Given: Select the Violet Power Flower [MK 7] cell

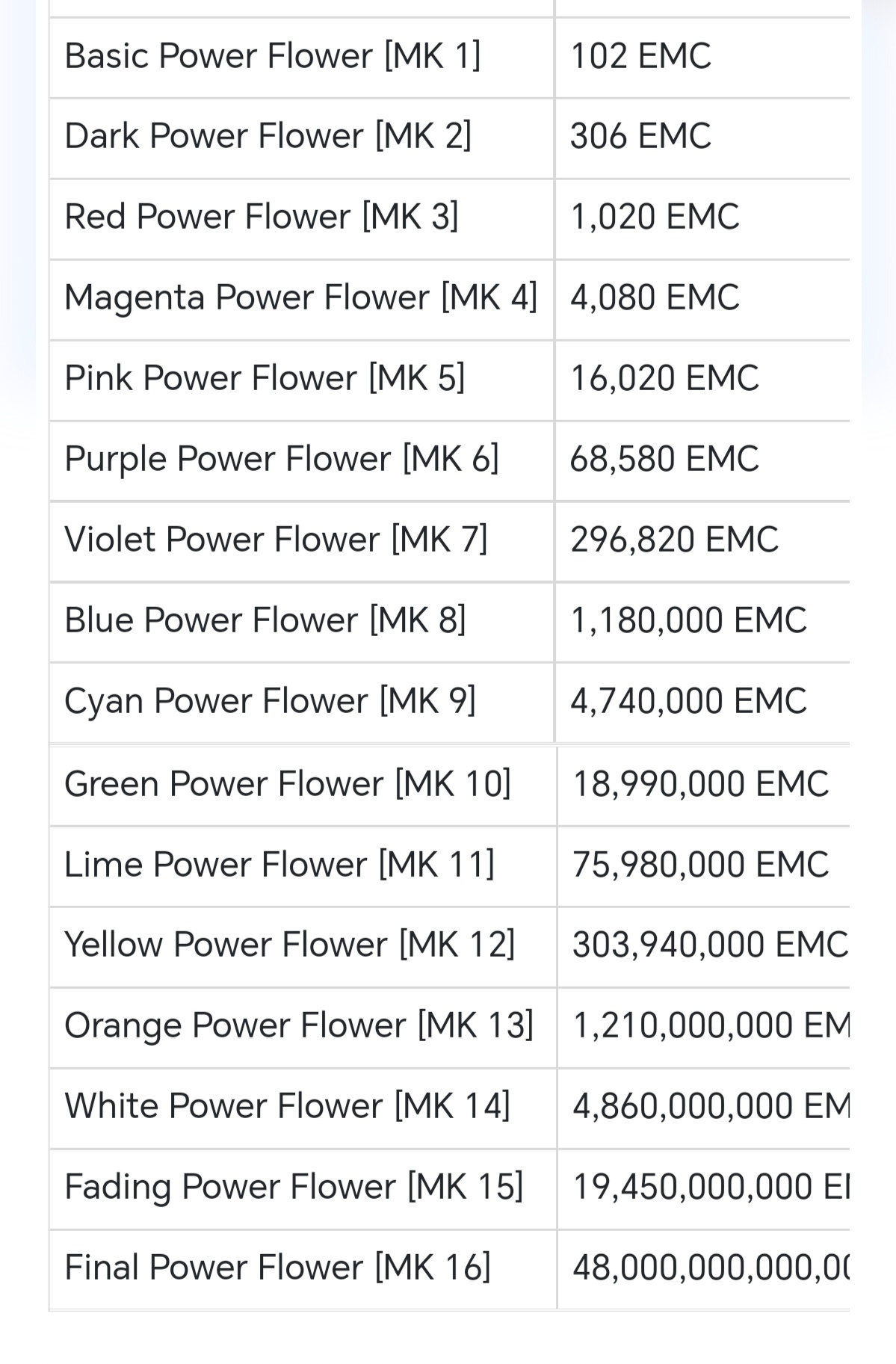Looking at the screenshot, I should [x=302, y=542].
